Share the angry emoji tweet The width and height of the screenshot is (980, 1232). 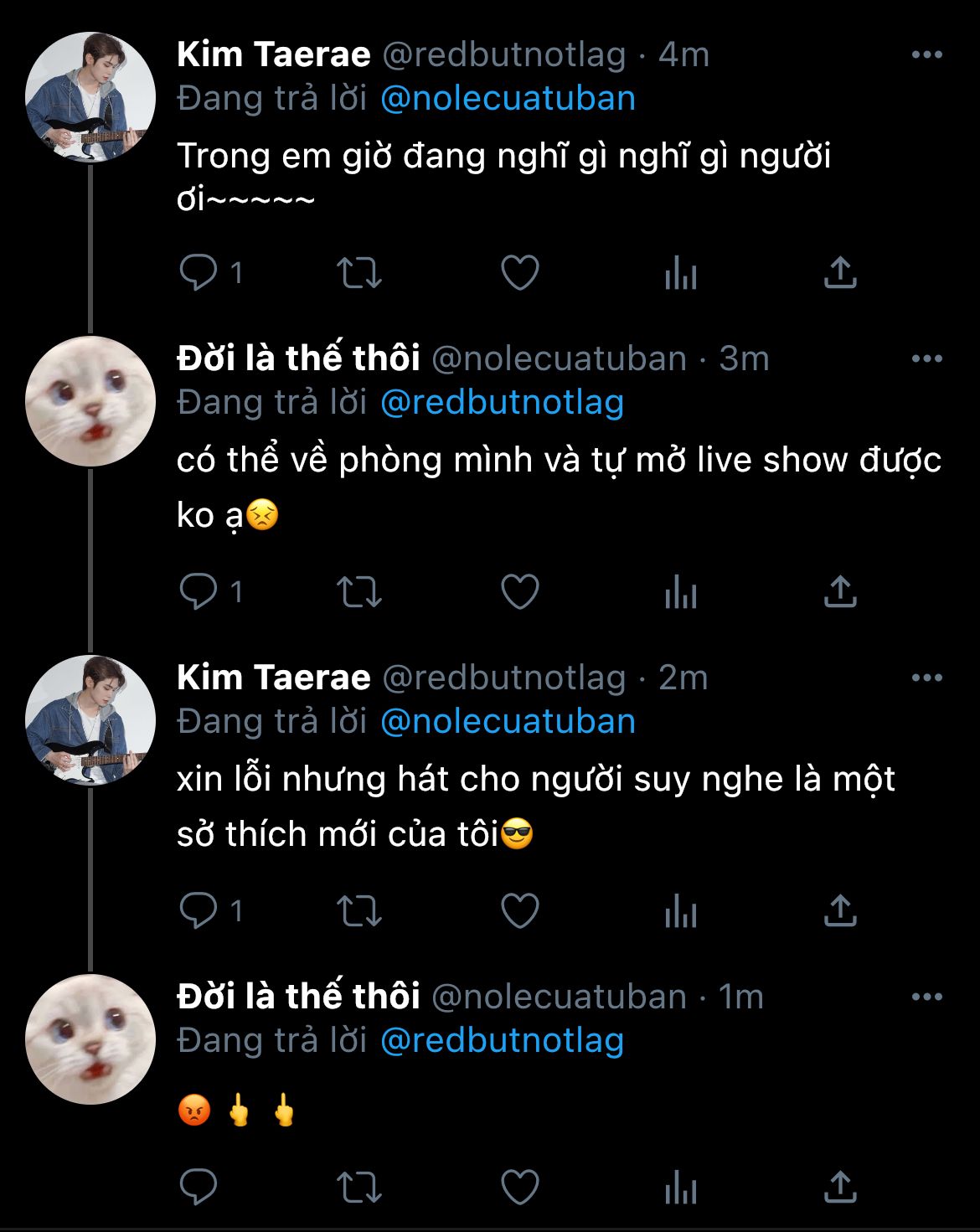(x=840, y=1187)
